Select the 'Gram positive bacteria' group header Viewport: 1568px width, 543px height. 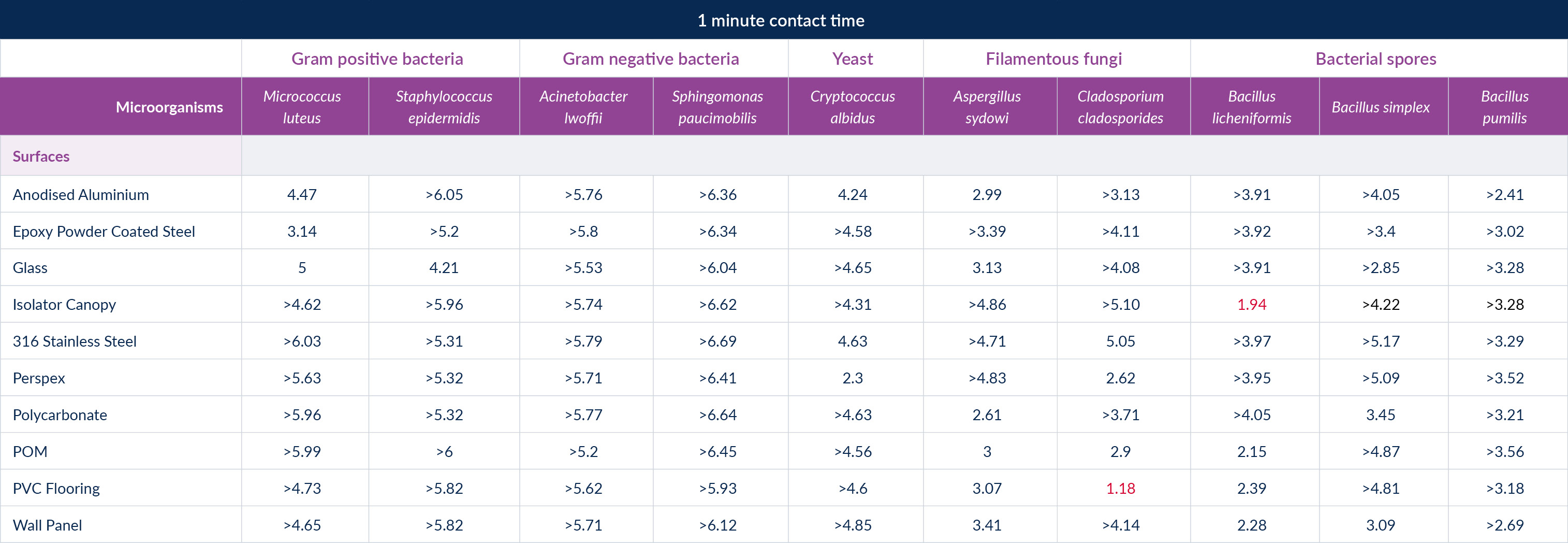pos(377,59)
